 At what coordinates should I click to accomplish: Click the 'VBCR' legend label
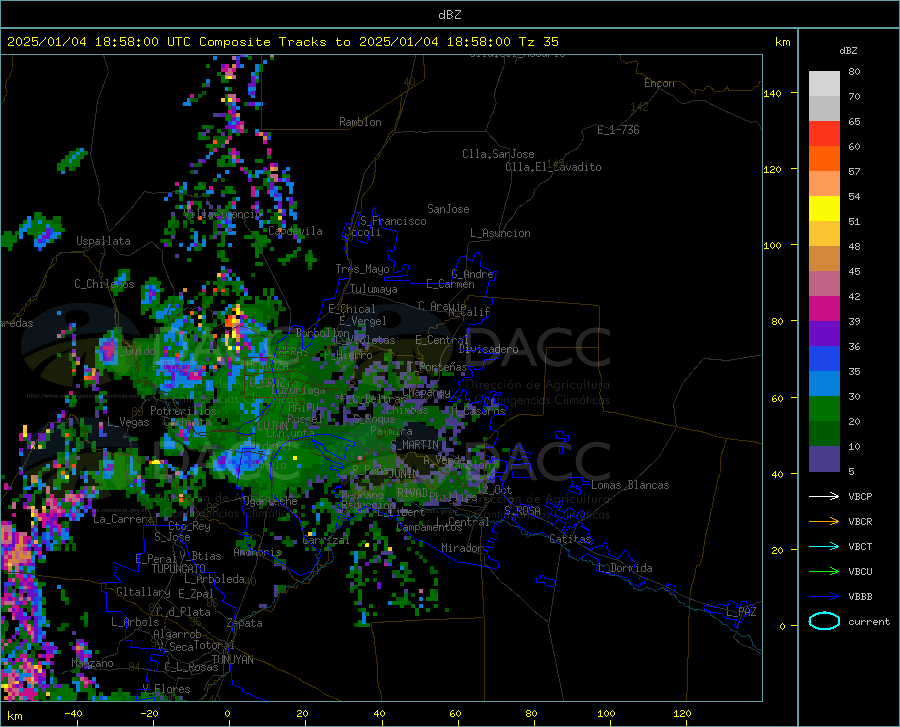[x=860, y=522]
